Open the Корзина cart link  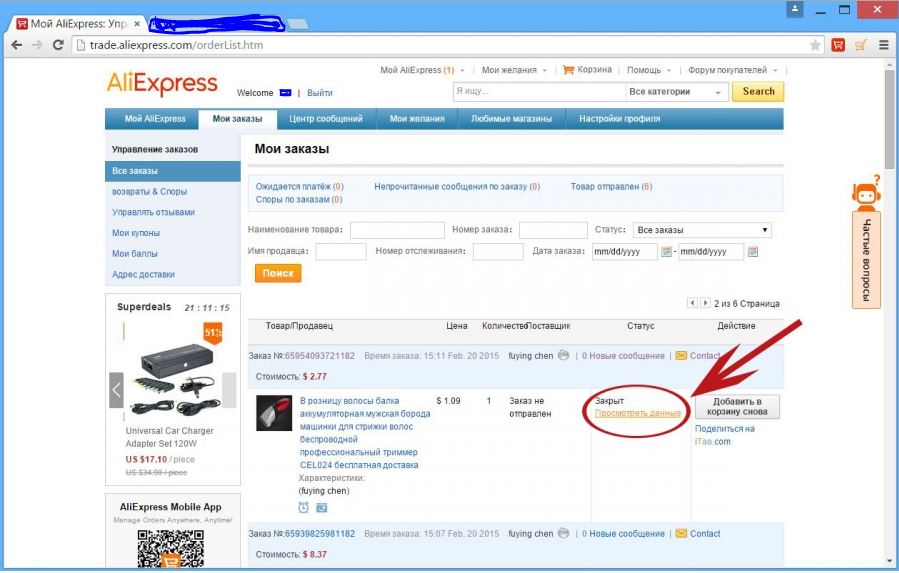588,69
